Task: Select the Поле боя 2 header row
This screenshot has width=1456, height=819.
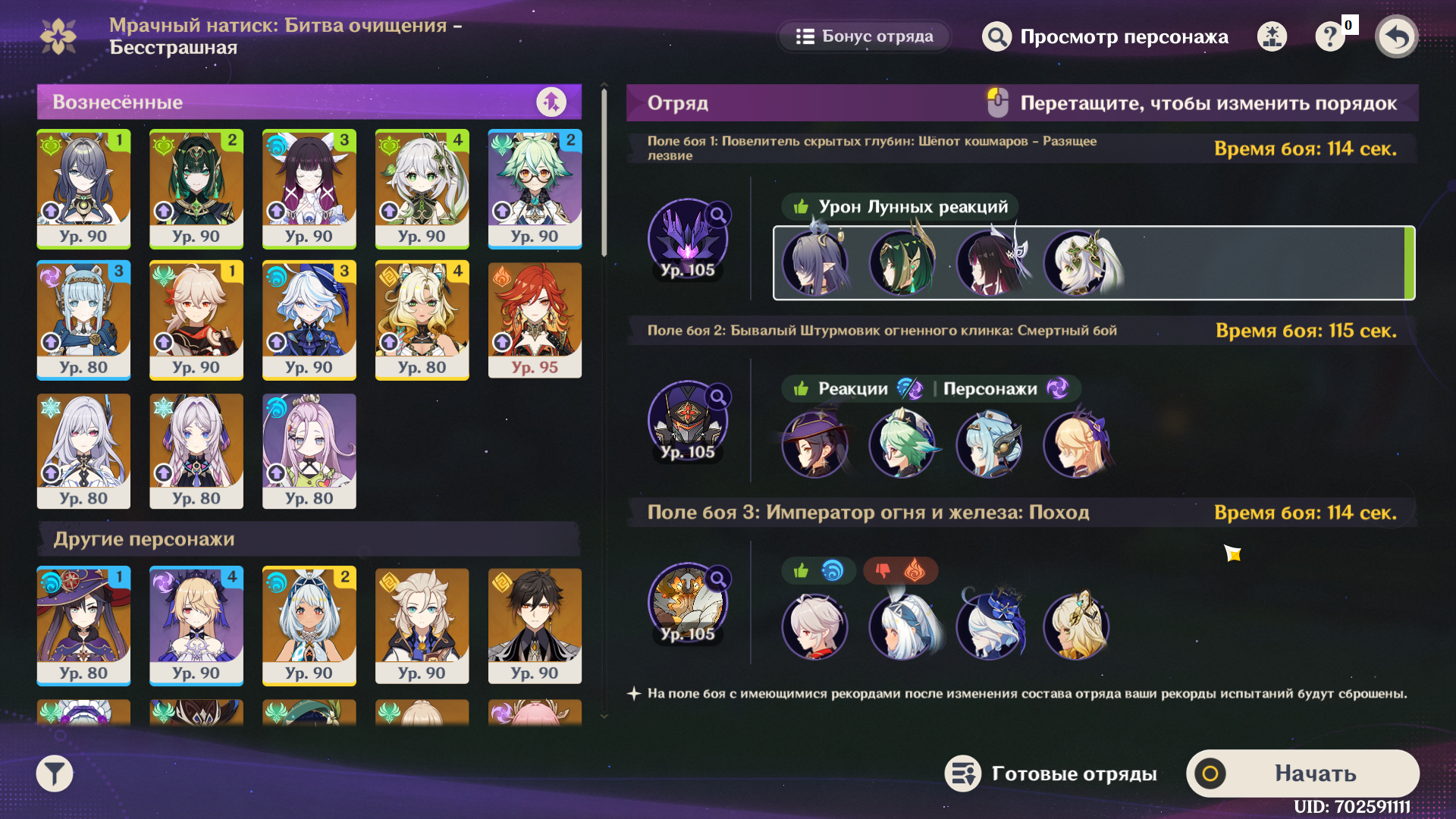Action: [1021, 331]
